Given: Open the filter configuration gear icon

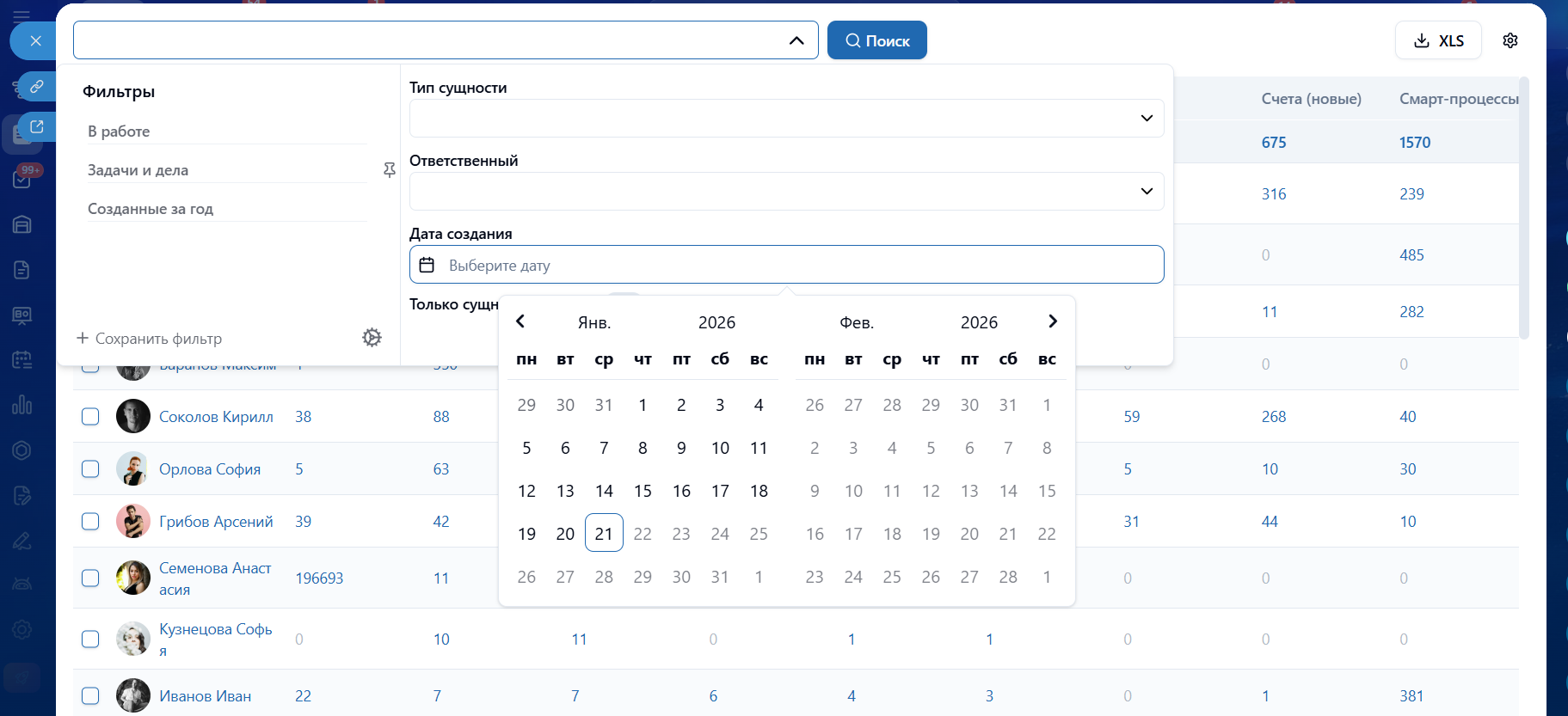Looking at the screenshot, I should point(372,338).
